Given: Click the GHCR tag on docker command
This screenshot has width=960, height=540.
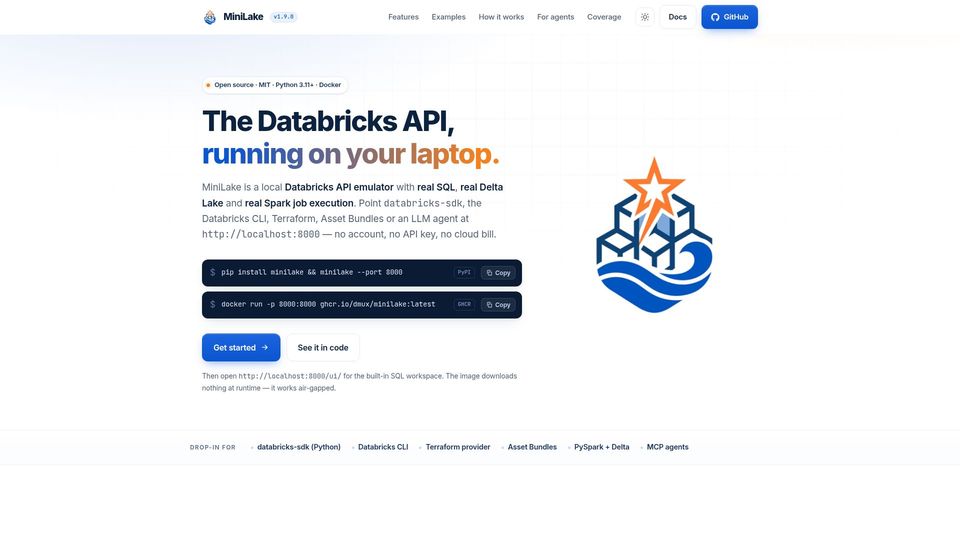Looking at the screenshot, I should [464, 304].
